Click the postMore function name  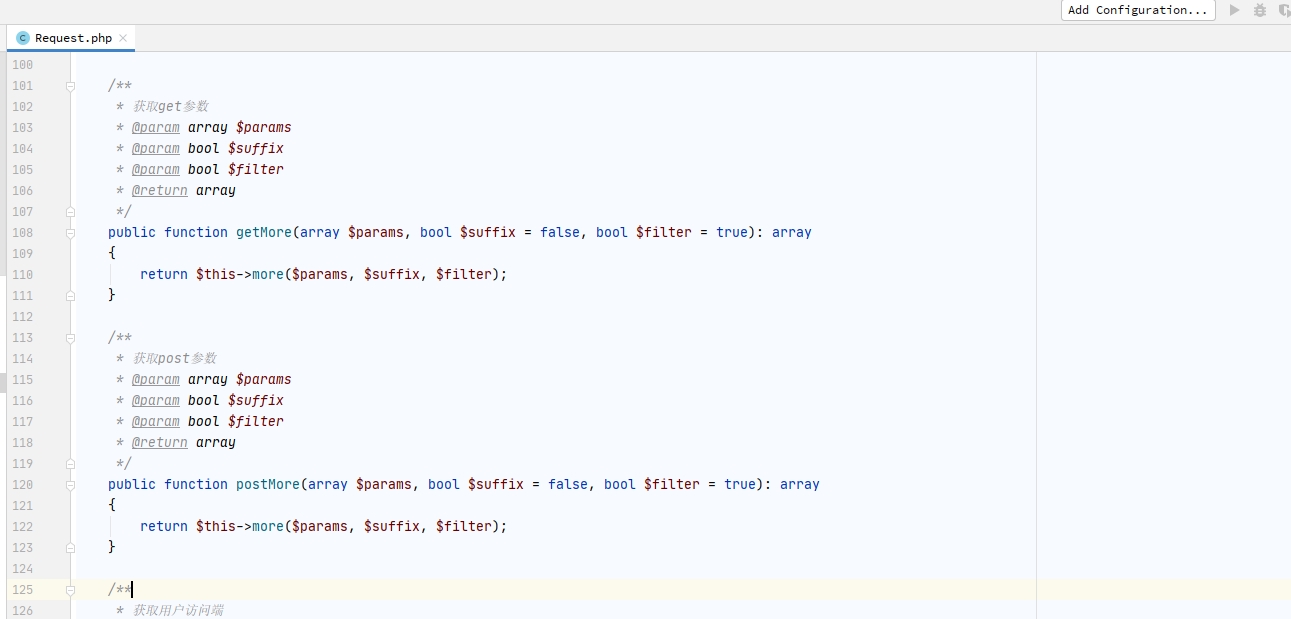pyautogui.click(x=267, y=484)
